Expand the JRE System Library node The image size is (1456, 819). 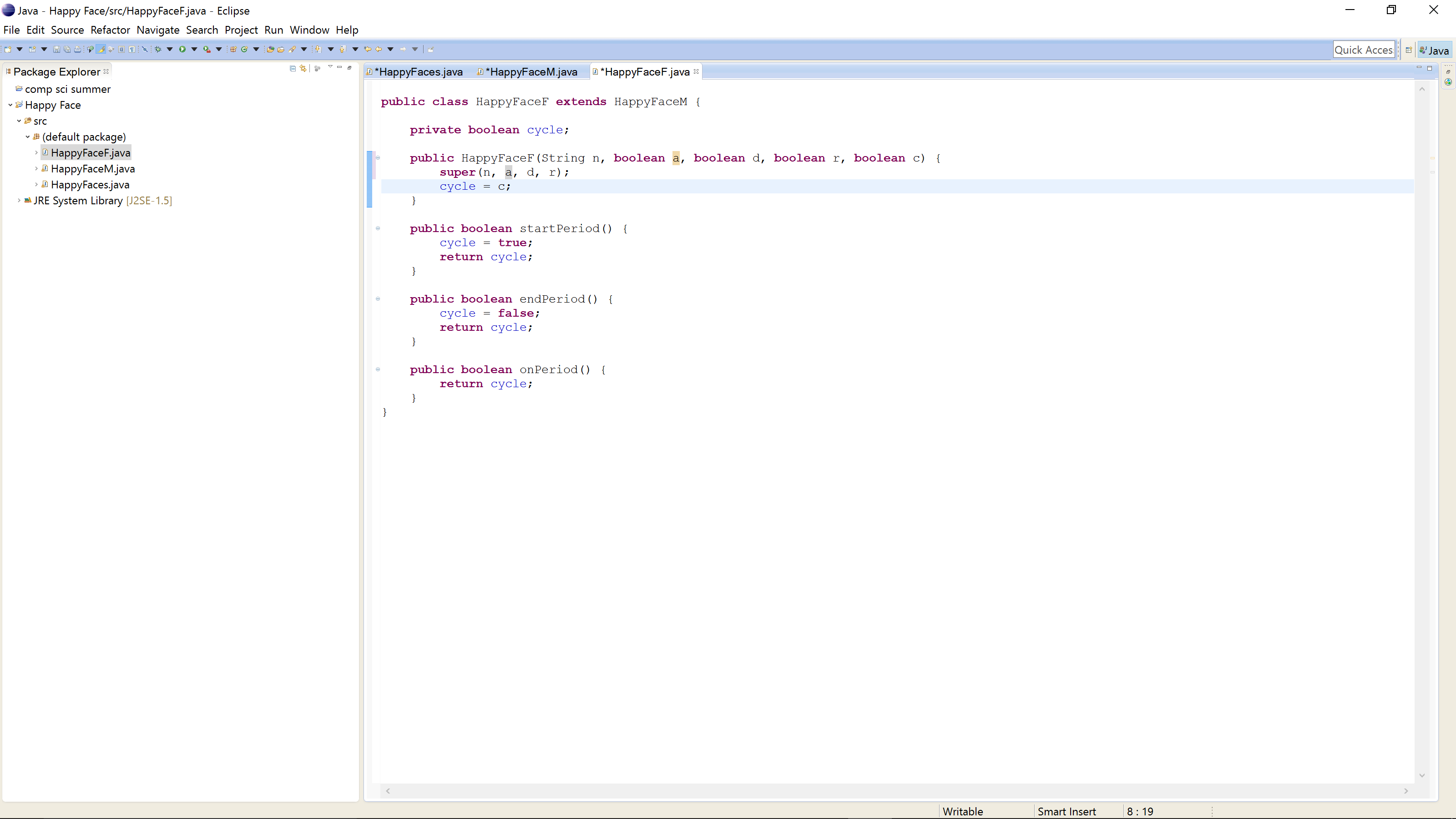click(x=19, y=201)
